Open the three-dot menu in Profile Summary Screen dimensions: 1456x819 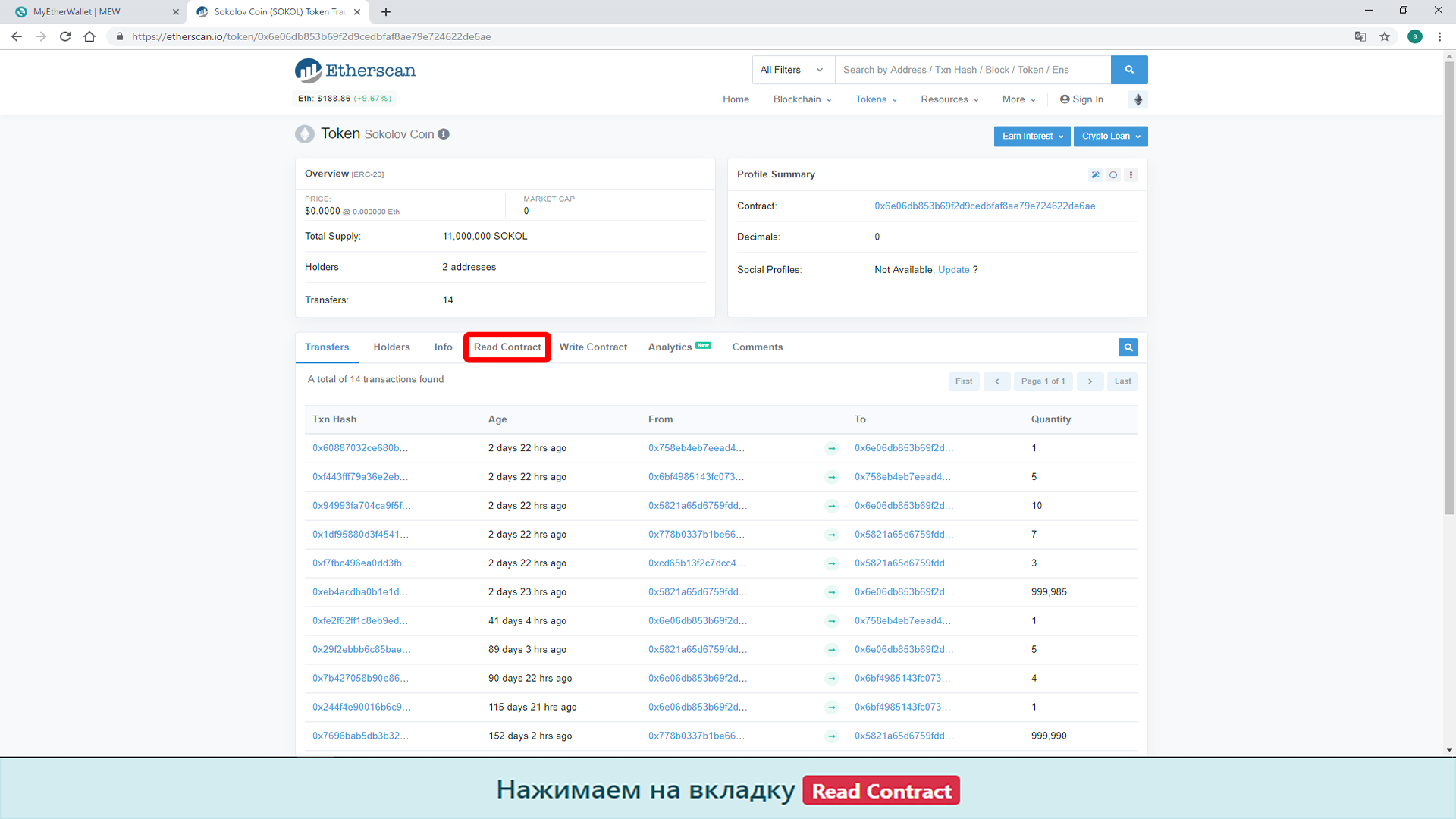point(1131,175)
